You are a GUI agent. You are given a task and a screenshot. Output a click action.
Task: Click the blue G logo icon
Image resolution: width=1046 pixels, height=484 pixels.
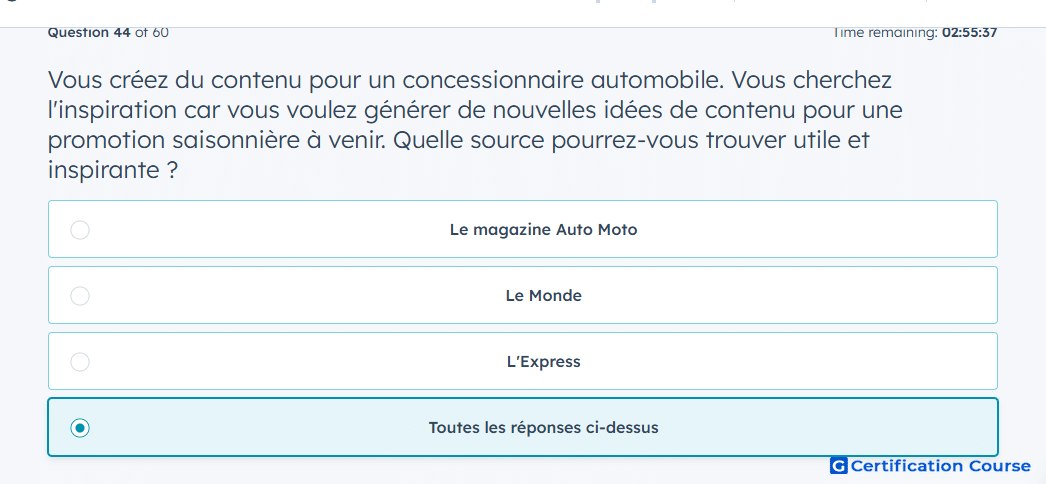[x=839, y=465]
